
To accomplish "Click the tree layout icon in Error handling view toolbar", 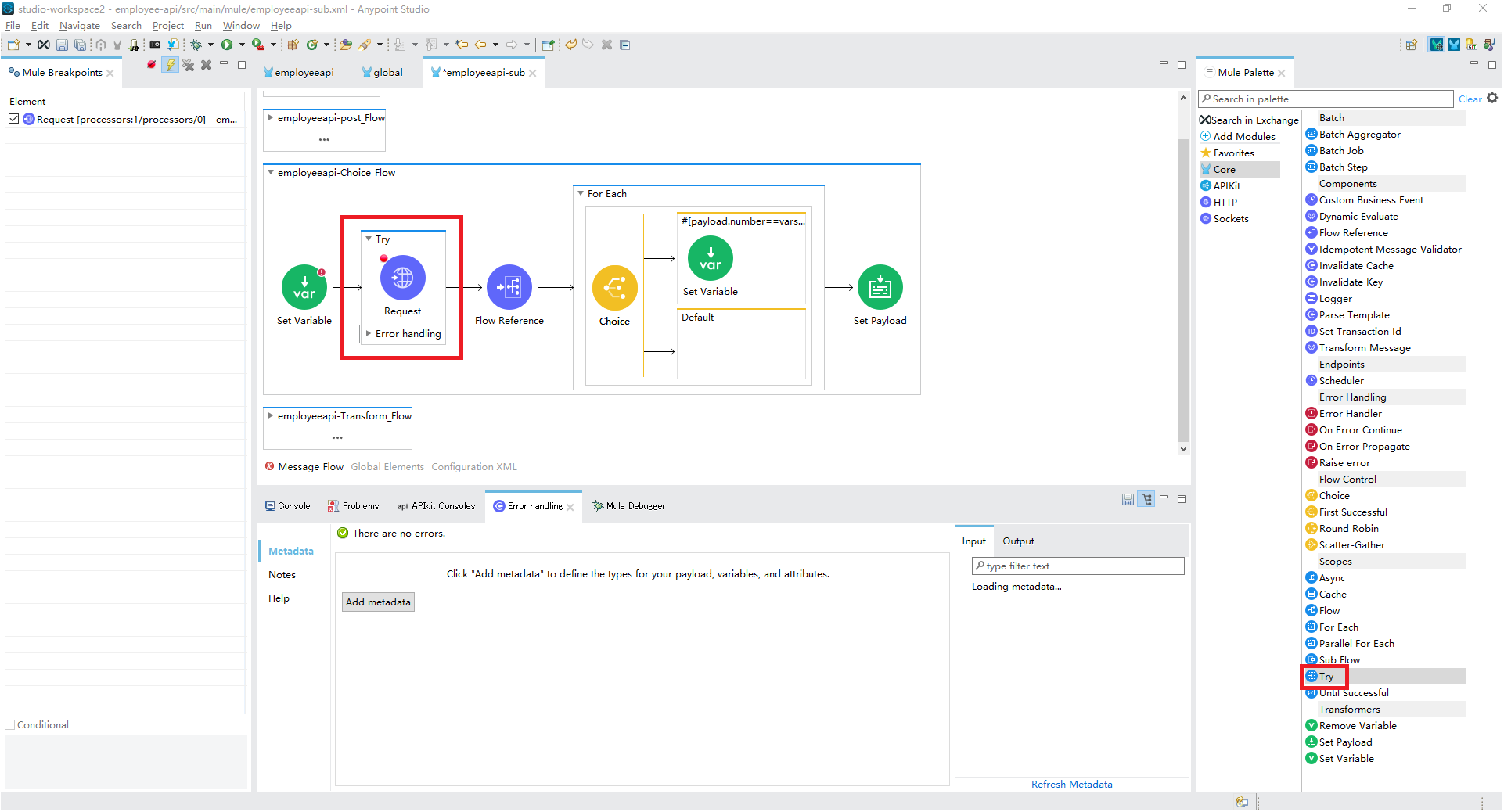I will tap(1146, 499).
